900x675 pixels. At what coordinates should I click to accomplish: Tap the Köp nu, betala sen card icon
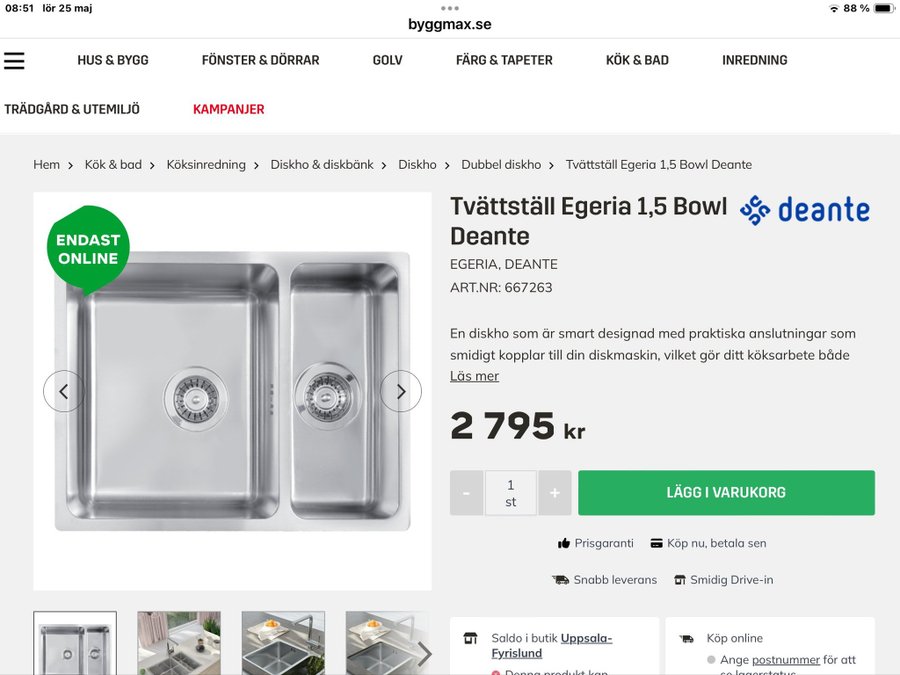tap(656, 543)
